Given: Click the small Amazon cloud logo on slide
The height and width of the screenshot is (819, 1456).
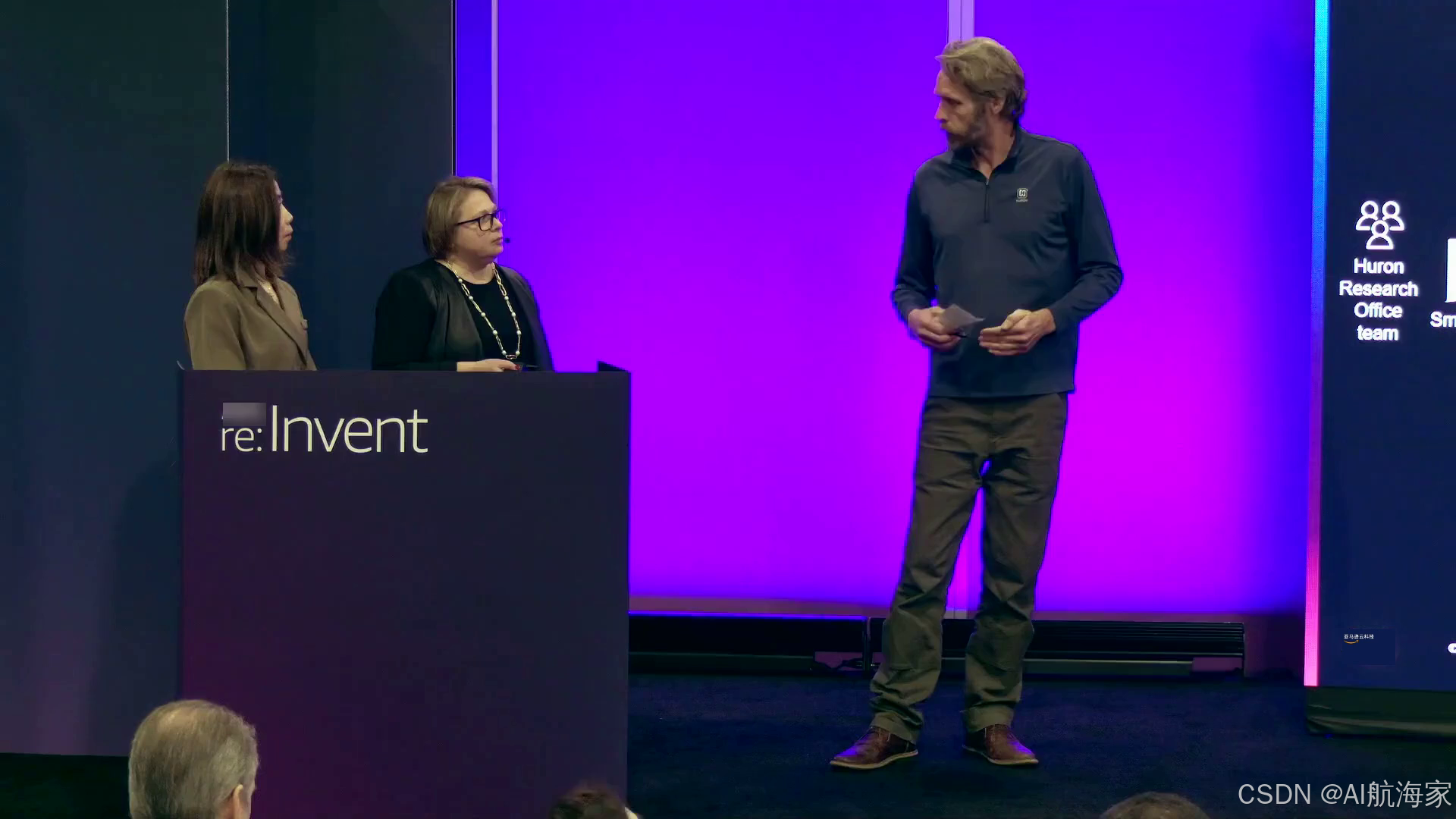Looking at the screenshot, I should pyautogui.click(x=1358, y=638).
